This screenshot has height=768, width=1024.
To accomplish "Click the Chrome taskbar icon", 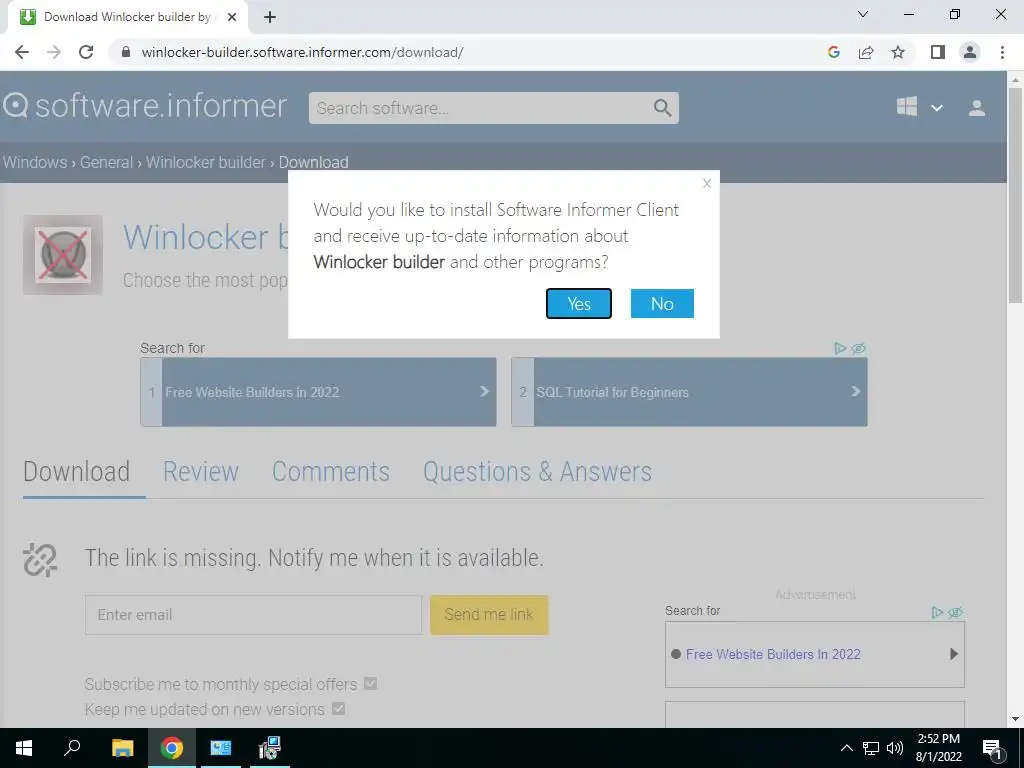I will (172, 748).
